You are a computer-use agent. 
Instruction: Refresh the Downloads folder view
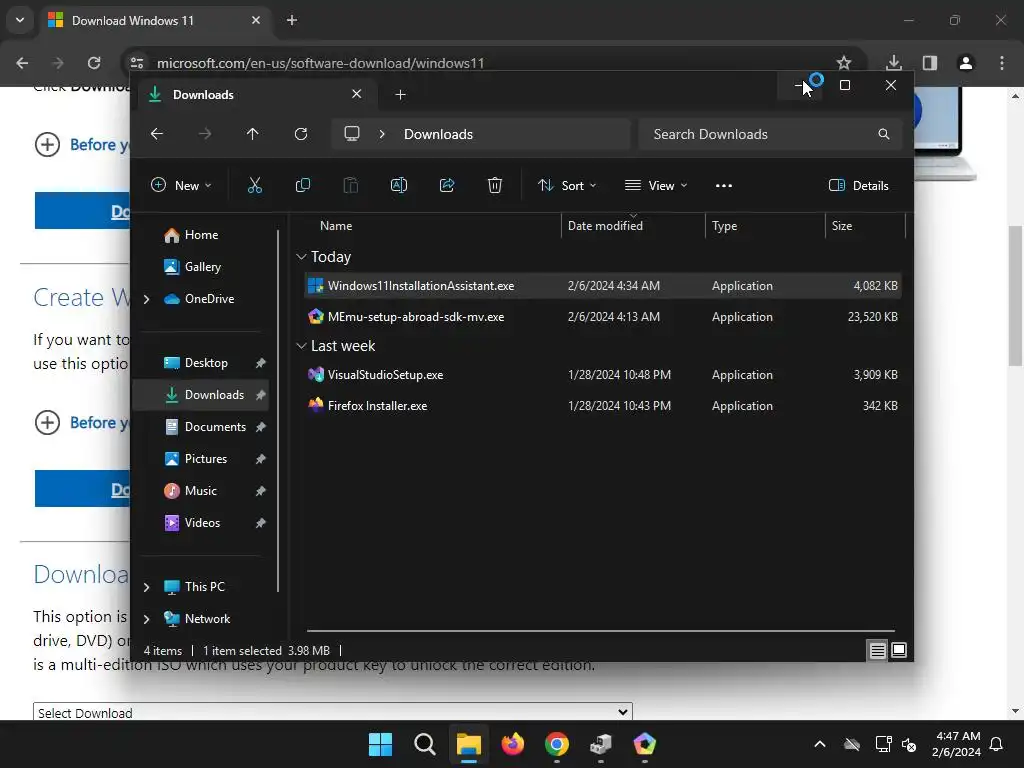point(301,134)
